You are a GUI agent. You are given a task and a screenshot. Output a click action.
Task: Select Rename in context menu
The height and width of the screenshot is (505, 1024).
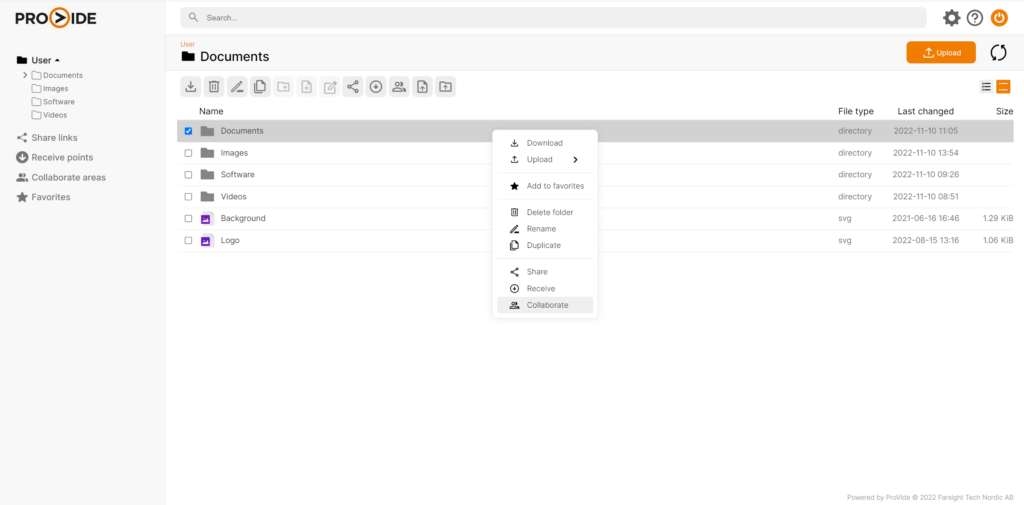pyautogui.click(x=545, y=229)
